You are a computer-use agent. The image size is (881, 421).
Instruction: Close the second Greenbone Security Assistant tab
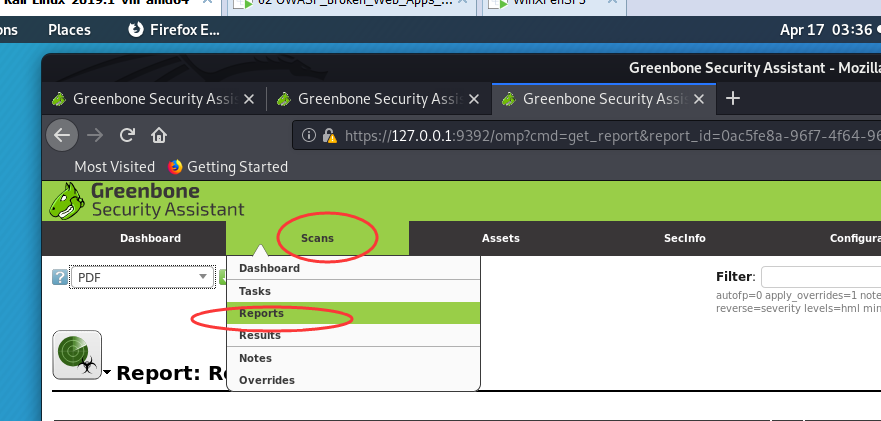point(474,99)
